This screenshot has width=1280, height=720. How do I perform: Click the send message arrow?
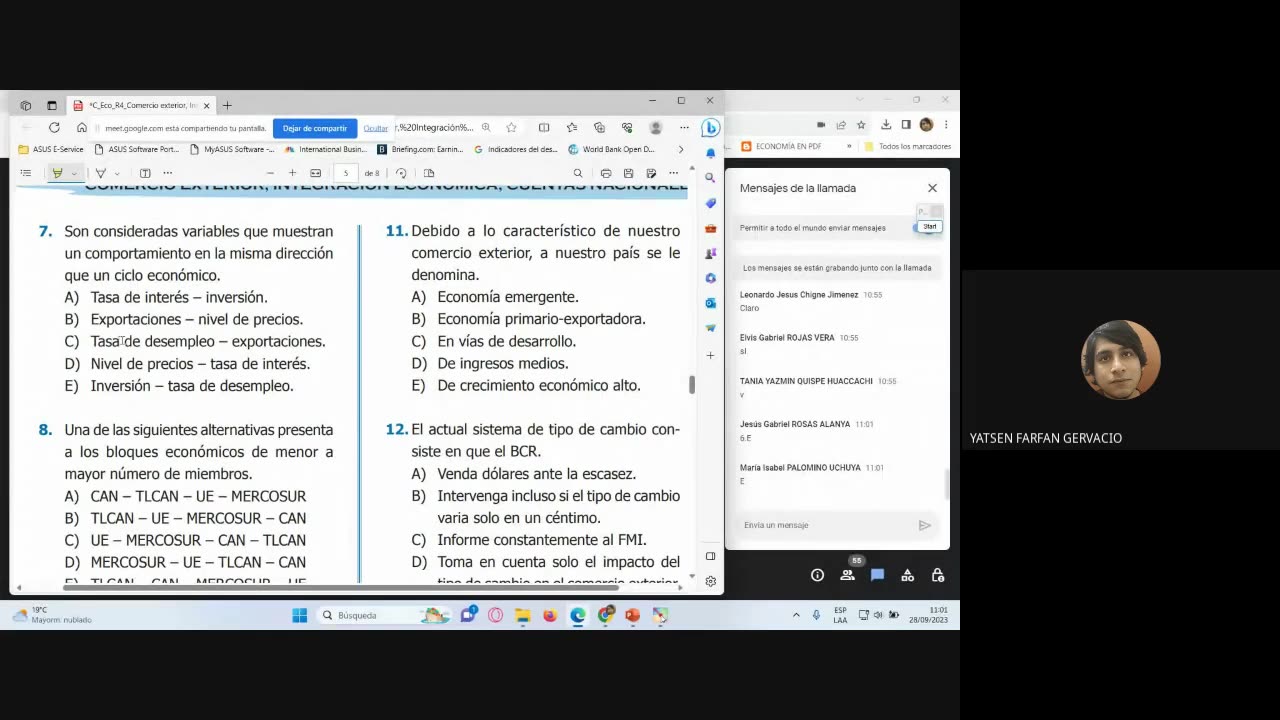point(924,525)
